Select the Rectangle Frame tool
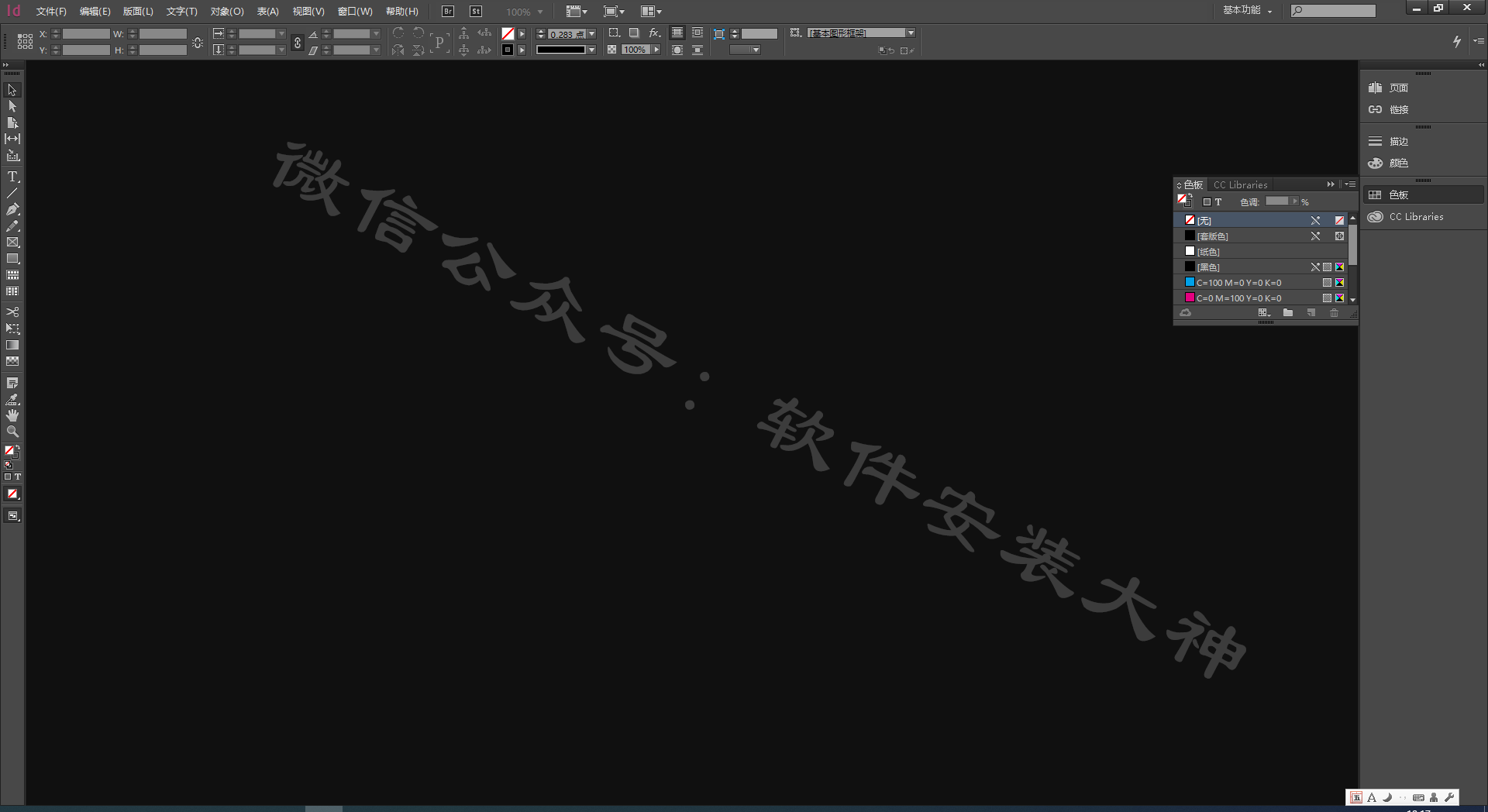This screenshot has height=812, width=1488. pyautogui.click(x=12, y=243)
